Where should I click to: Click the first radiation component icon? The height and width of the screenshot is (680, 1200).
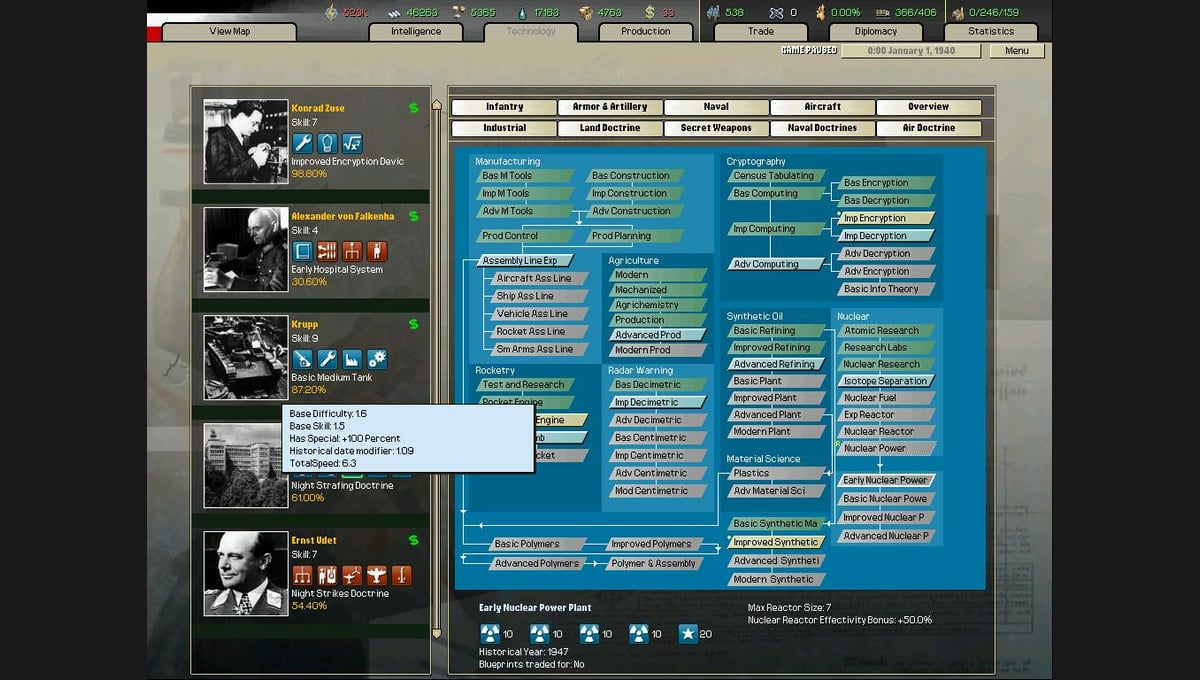click(489, 633)
